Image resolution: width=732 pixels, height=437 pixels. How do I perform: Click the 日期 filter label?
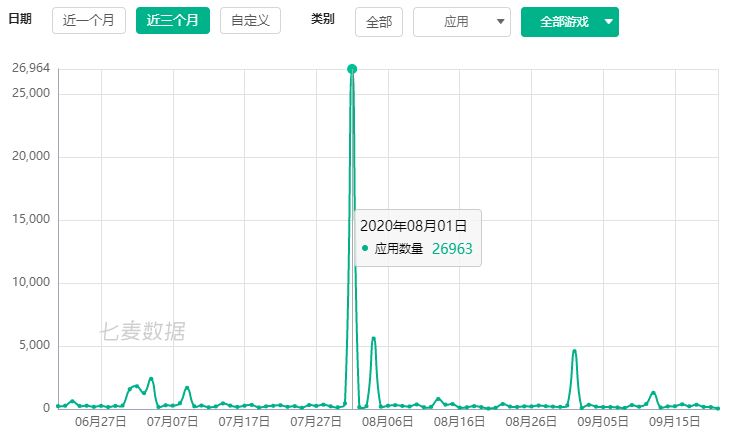[x=20, y=19]
